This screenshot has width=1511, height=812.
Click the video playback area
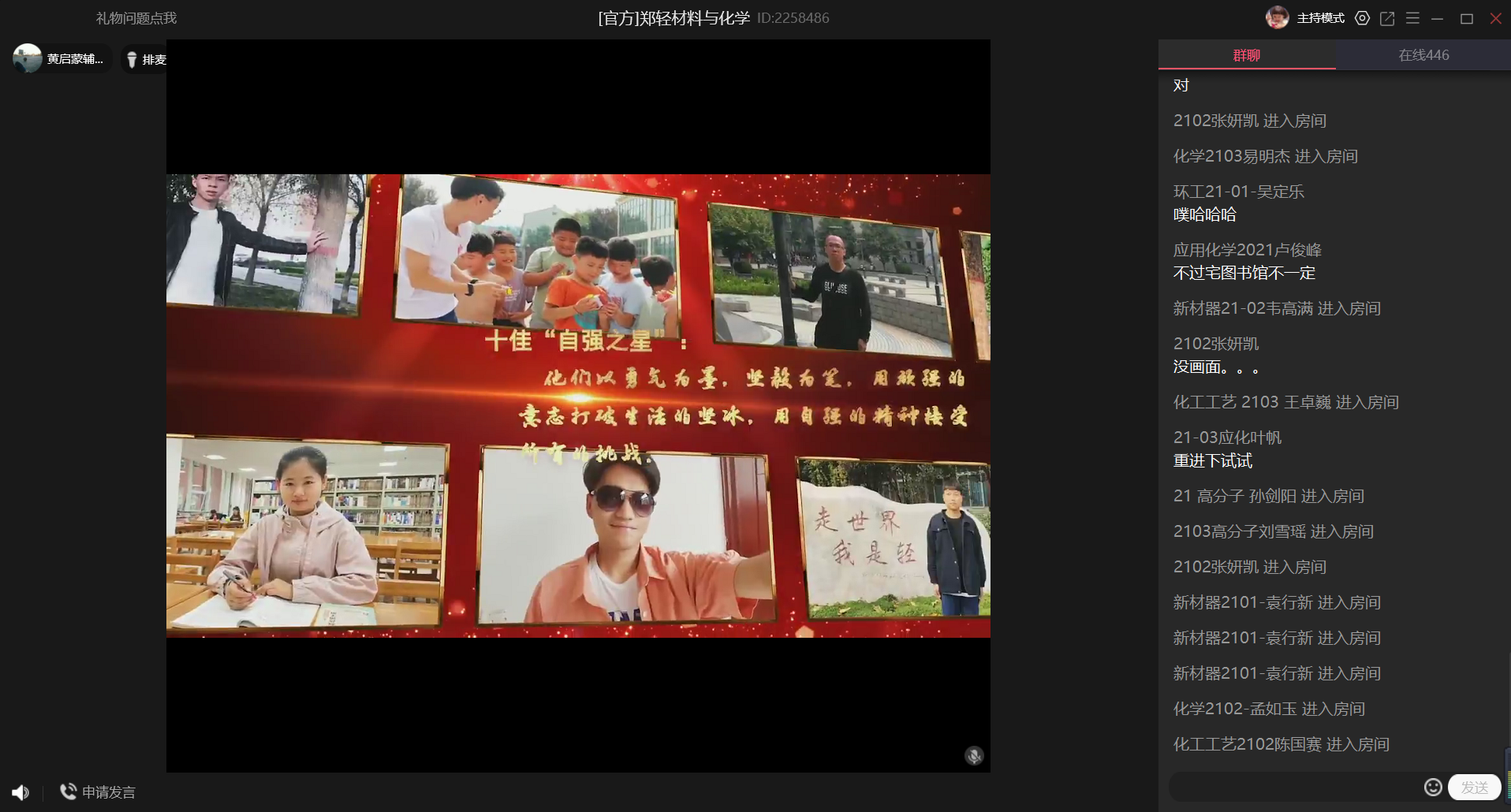(578, 406)
